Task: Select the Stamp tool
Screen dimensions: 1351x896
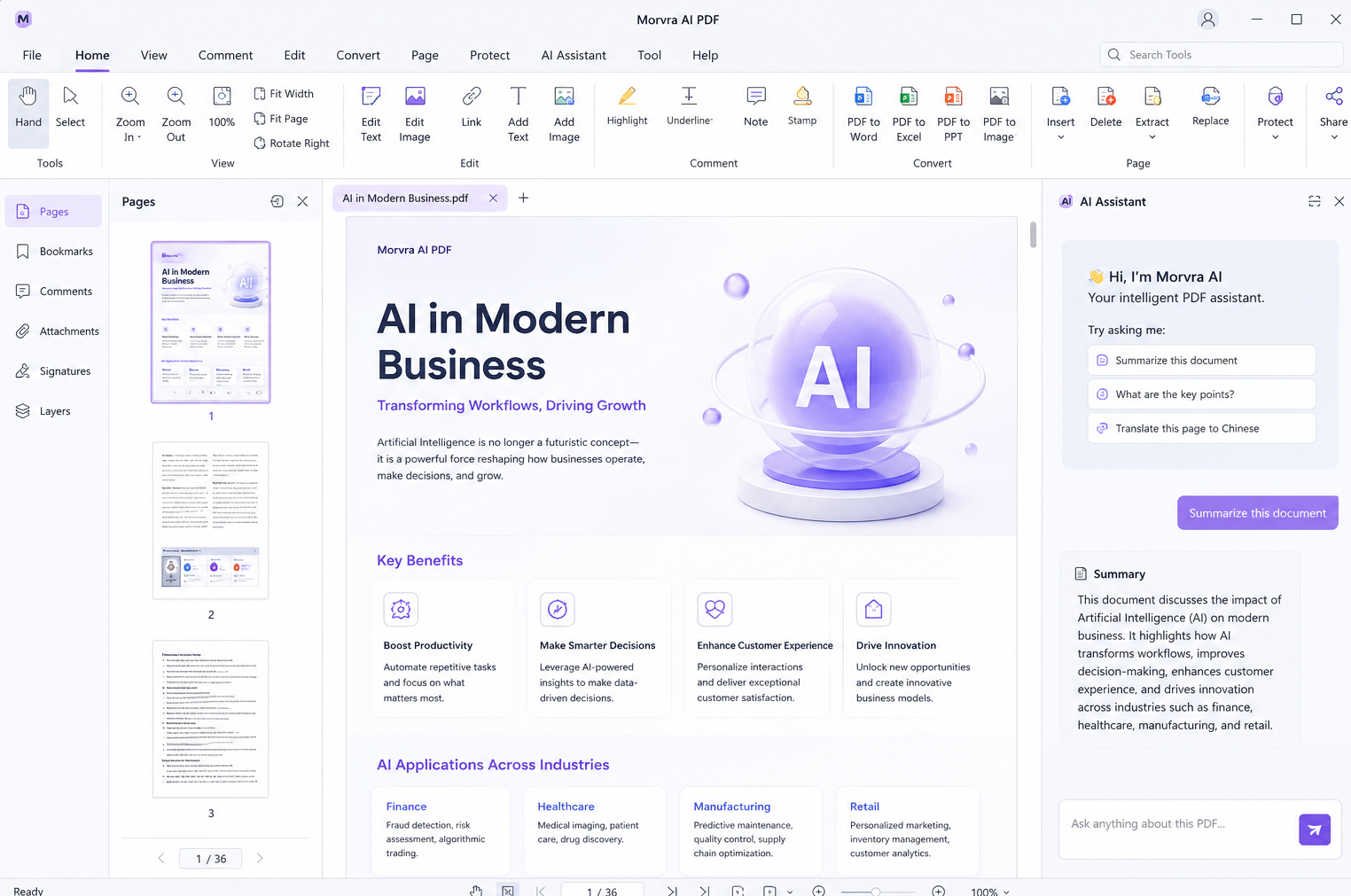Action: point(801,105)
